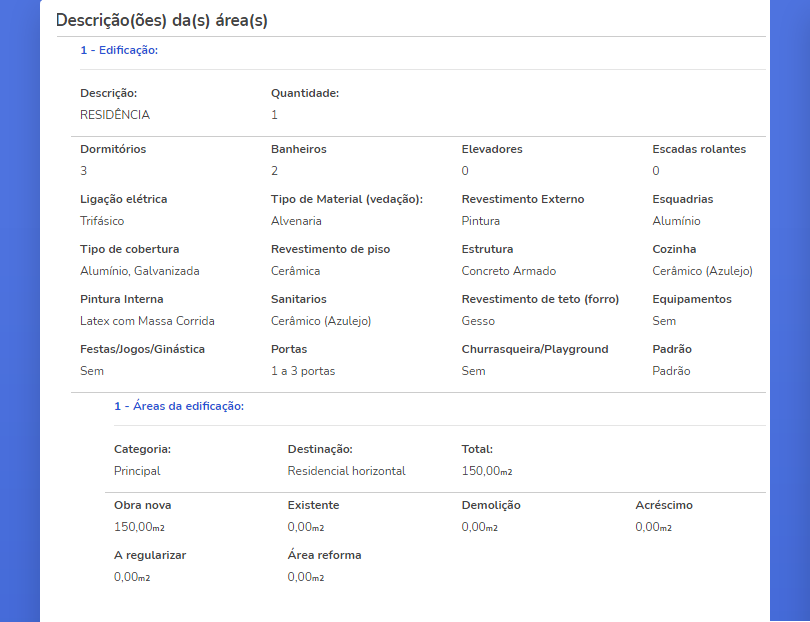This screenshot has height=622, width=810.
Task: Click the Concreto Armado structure value
Action: pyautogui.click(x=508, y=271)
